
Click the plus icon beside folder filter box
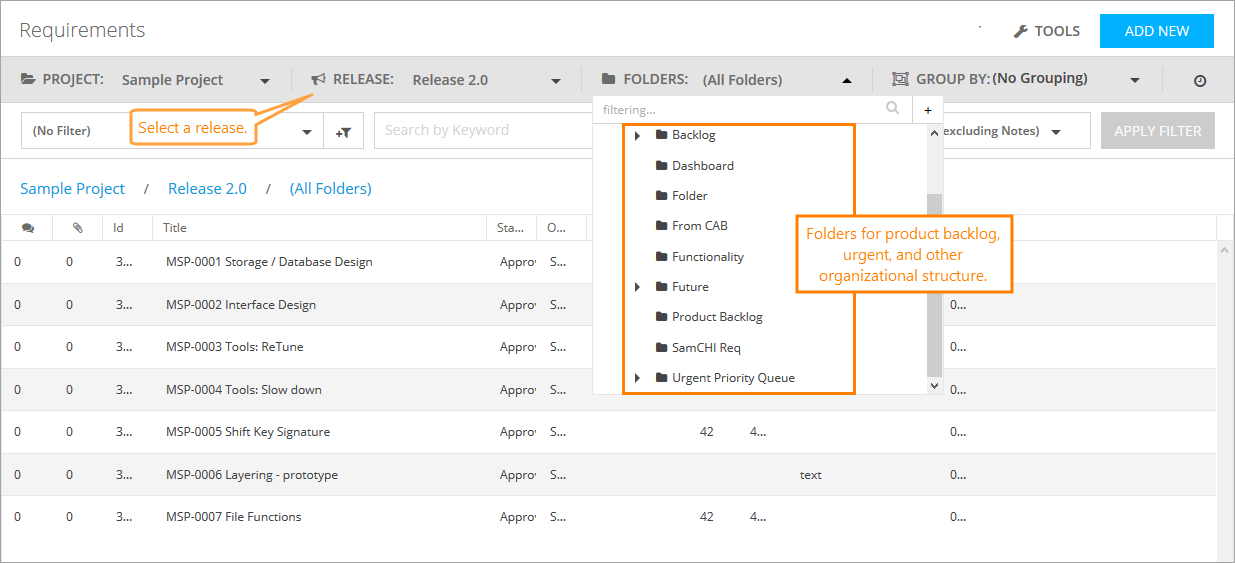[x=927, y=110]
